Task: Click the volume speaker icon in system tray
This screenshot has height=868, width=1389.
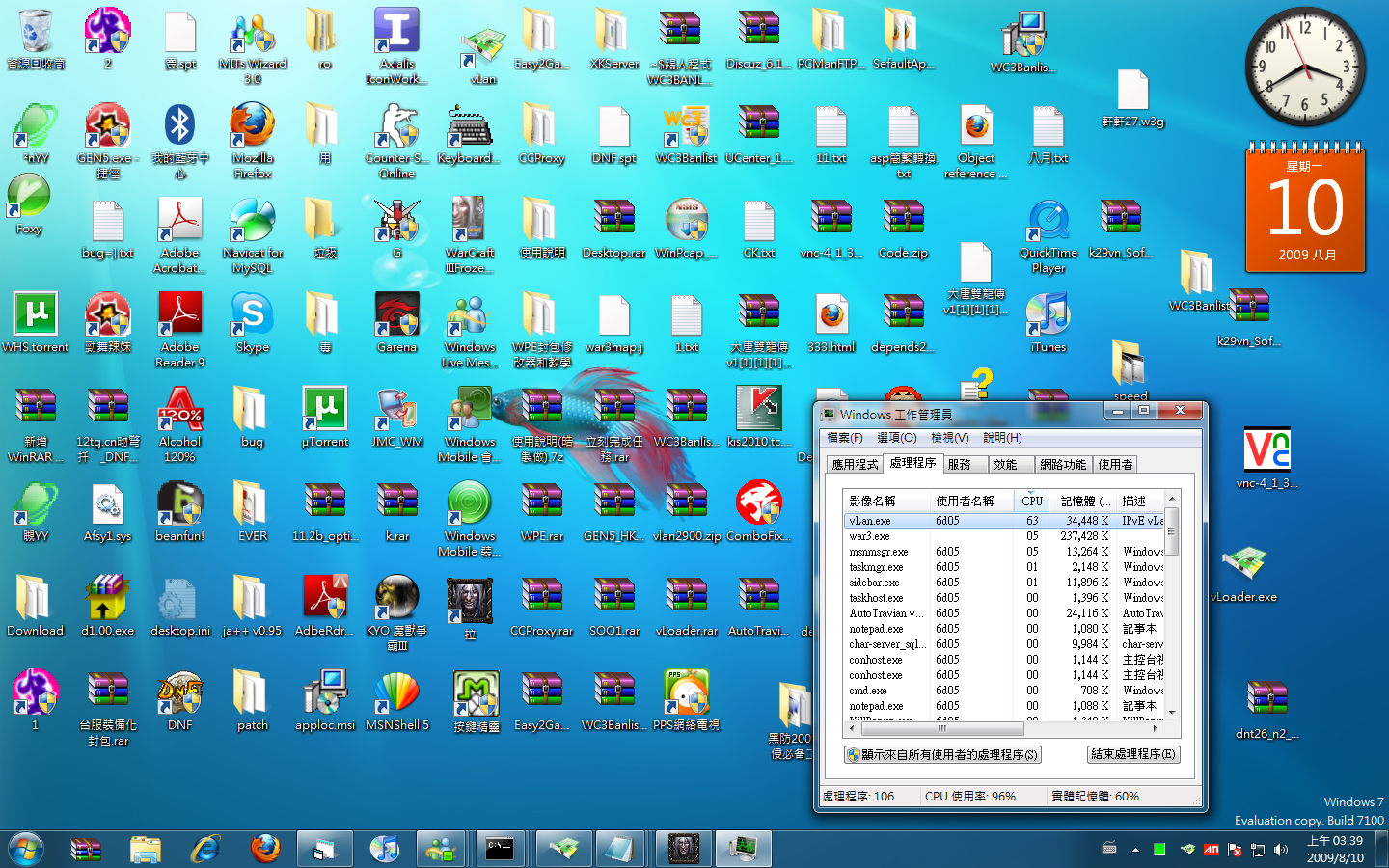Action: [x=1281, y=850]
